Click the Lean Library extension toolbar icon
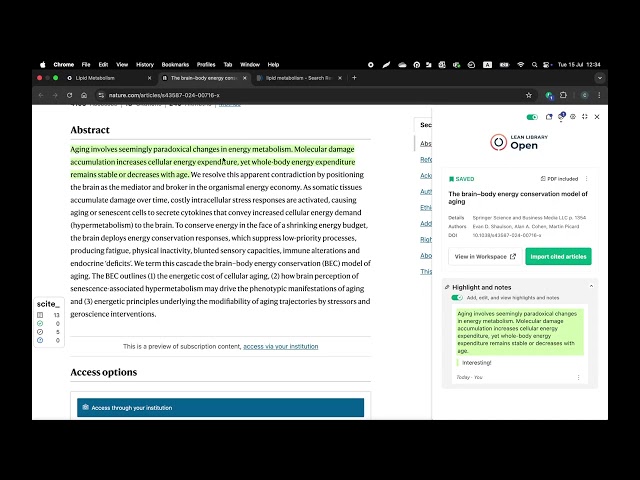The image size is (640, 480). tap(549, 96)
